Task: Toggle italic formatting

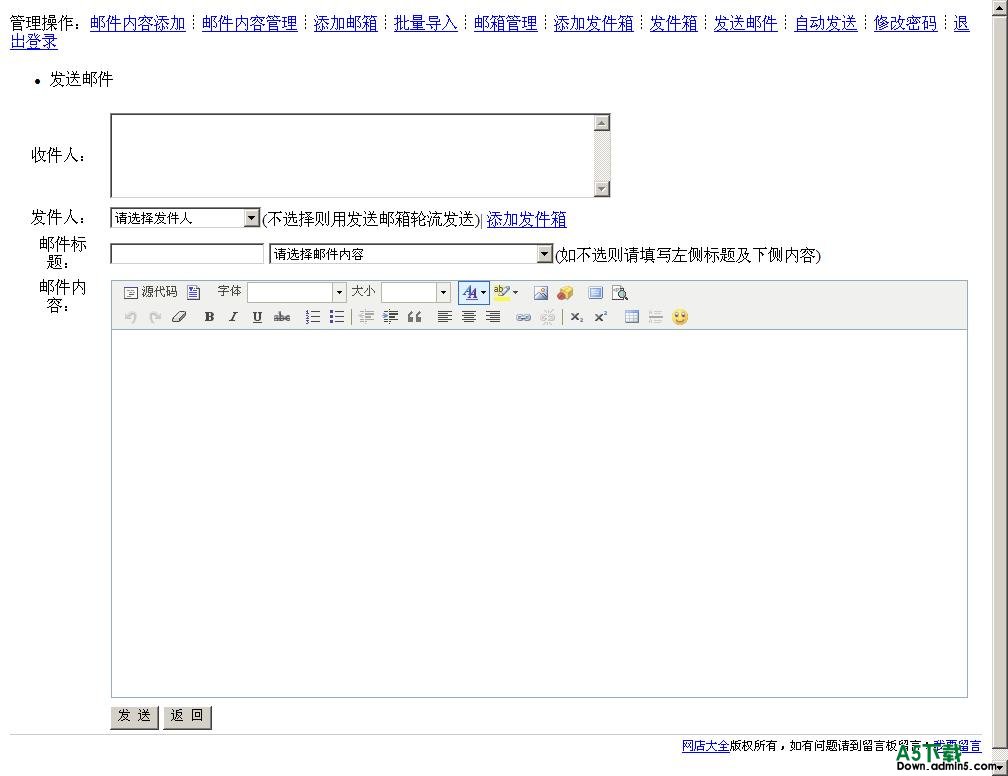Action: tap(233, 317)
